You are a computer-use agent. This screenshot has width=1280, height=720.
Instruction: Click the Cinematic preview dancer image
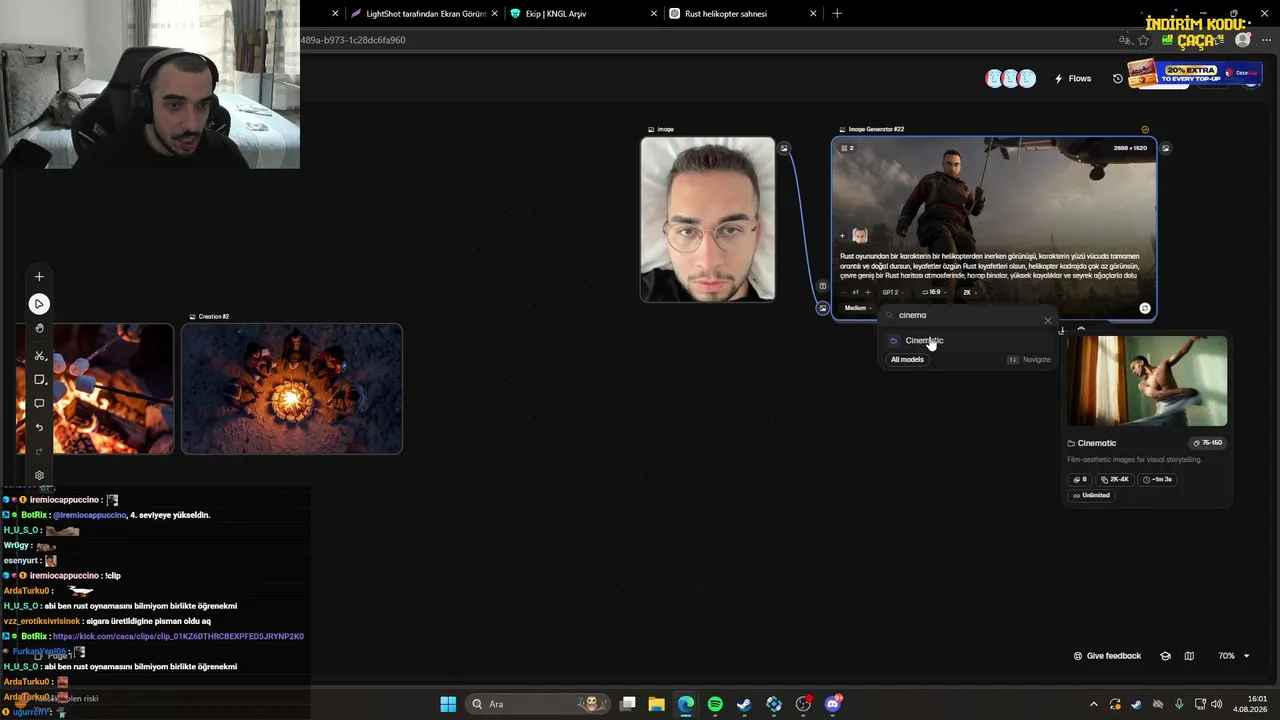pyautogui.click(x=1147, y=380)
